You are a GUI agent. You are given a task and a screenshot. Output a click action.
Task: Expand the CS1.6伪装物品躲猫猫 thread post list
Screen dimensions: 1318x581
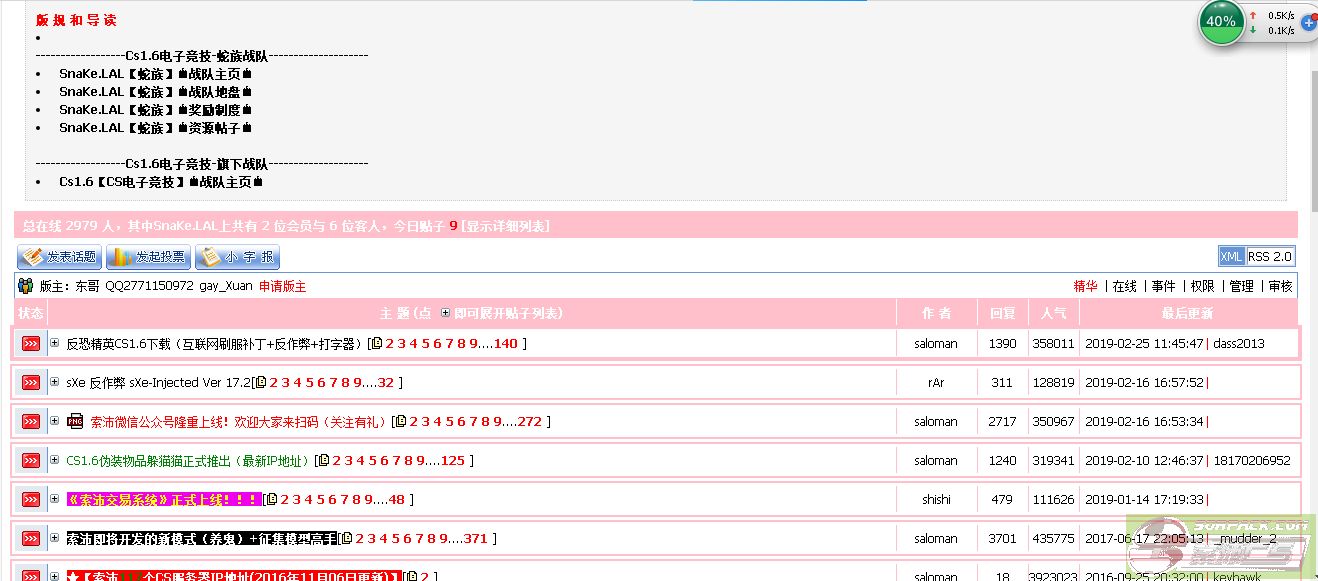pos(55,460)
